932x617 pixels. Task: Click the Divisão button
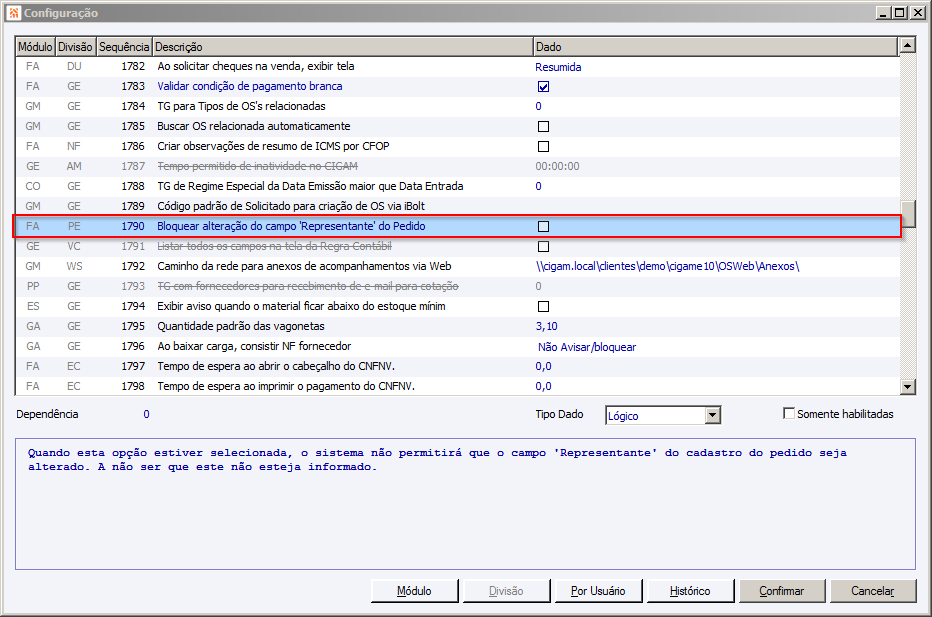click(506, 591)
